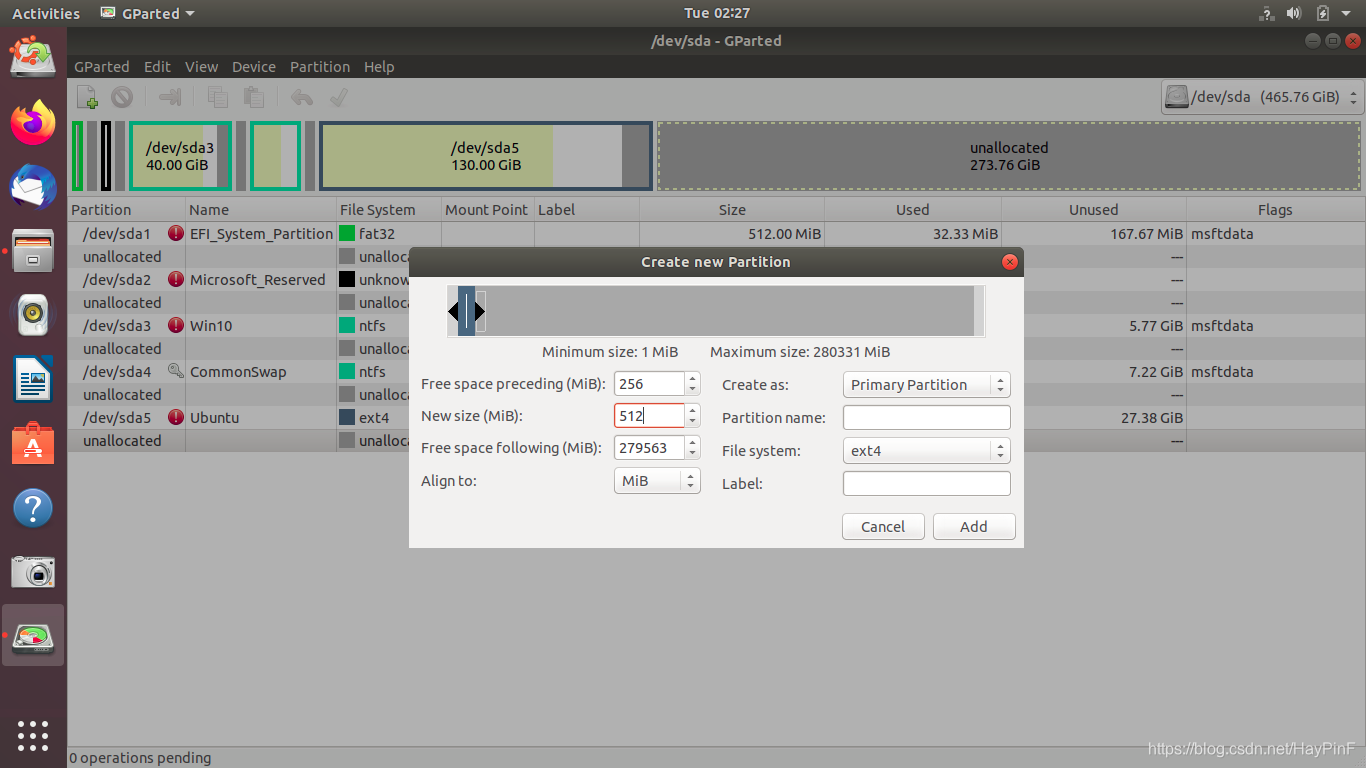This screenshot has width=1366, height=768.
Task: Click the Undo last operation icon
Action: coord(302,97)
